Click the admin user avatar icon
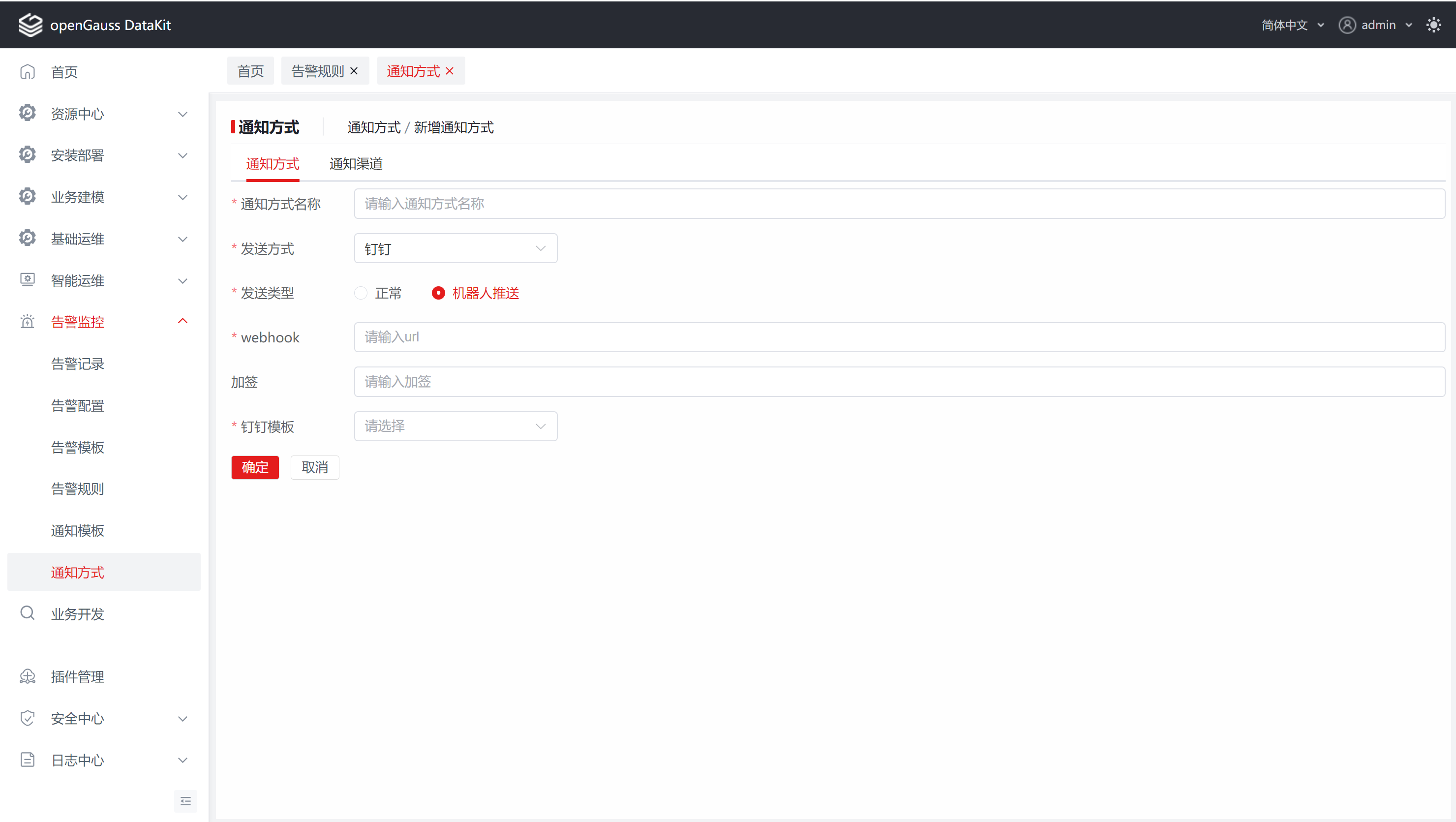Image resolution: width=1456 pixels, height=822 pixels. [1347, 25]
